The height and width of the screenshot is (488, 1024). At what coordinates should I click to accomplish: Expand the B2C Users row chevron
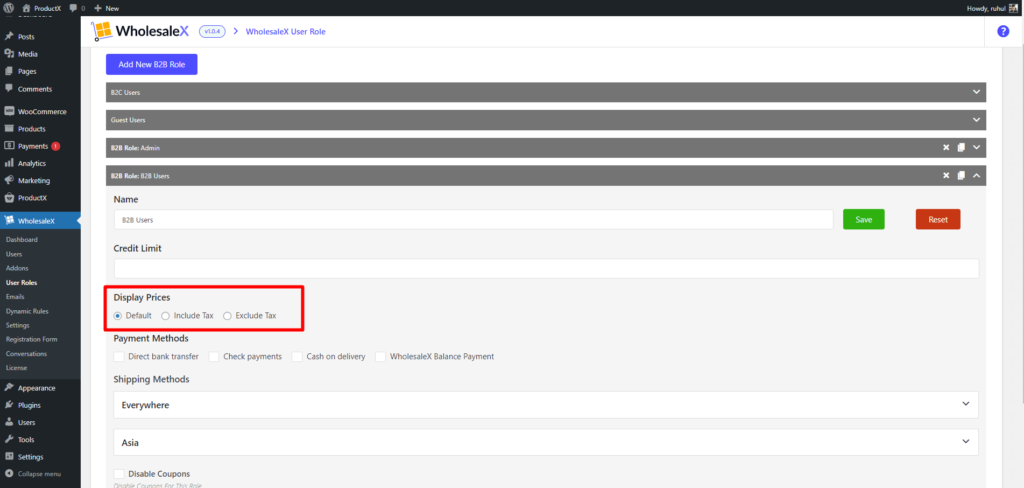pyautogui.click(x=976, y=92)
